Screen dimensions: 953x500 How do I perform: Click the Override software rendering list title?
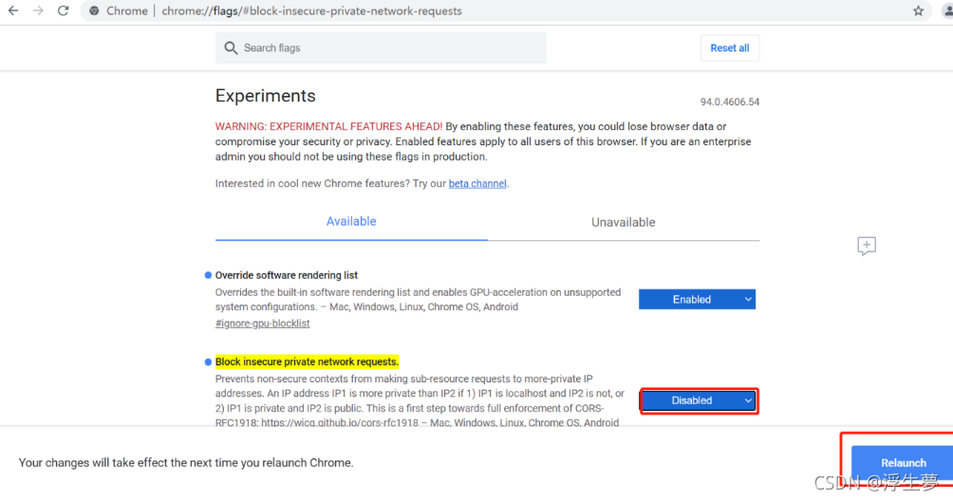click(x=286, y=275)
